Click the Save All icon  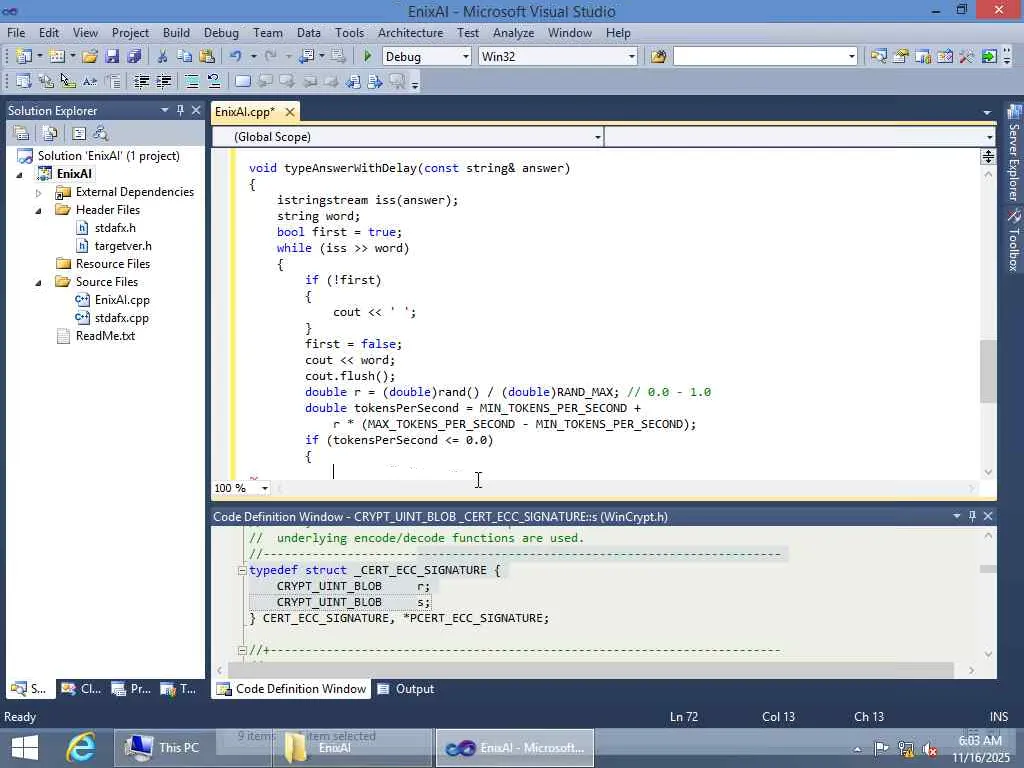pos(134,57)
